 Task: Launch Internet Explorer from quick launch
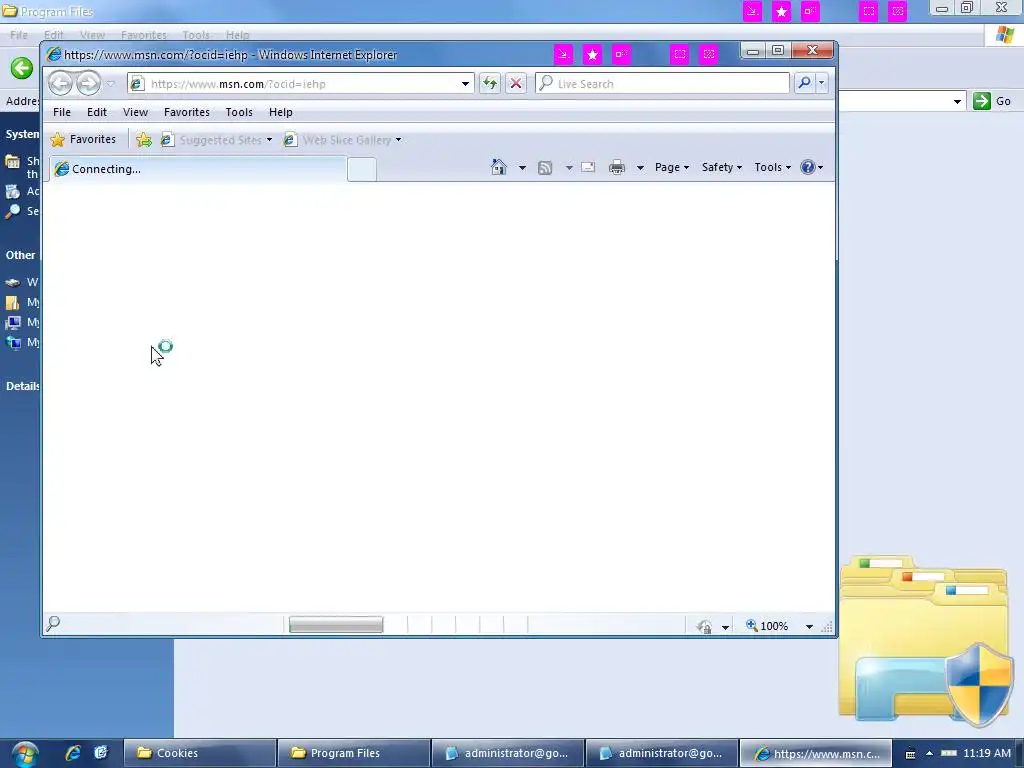73,753
